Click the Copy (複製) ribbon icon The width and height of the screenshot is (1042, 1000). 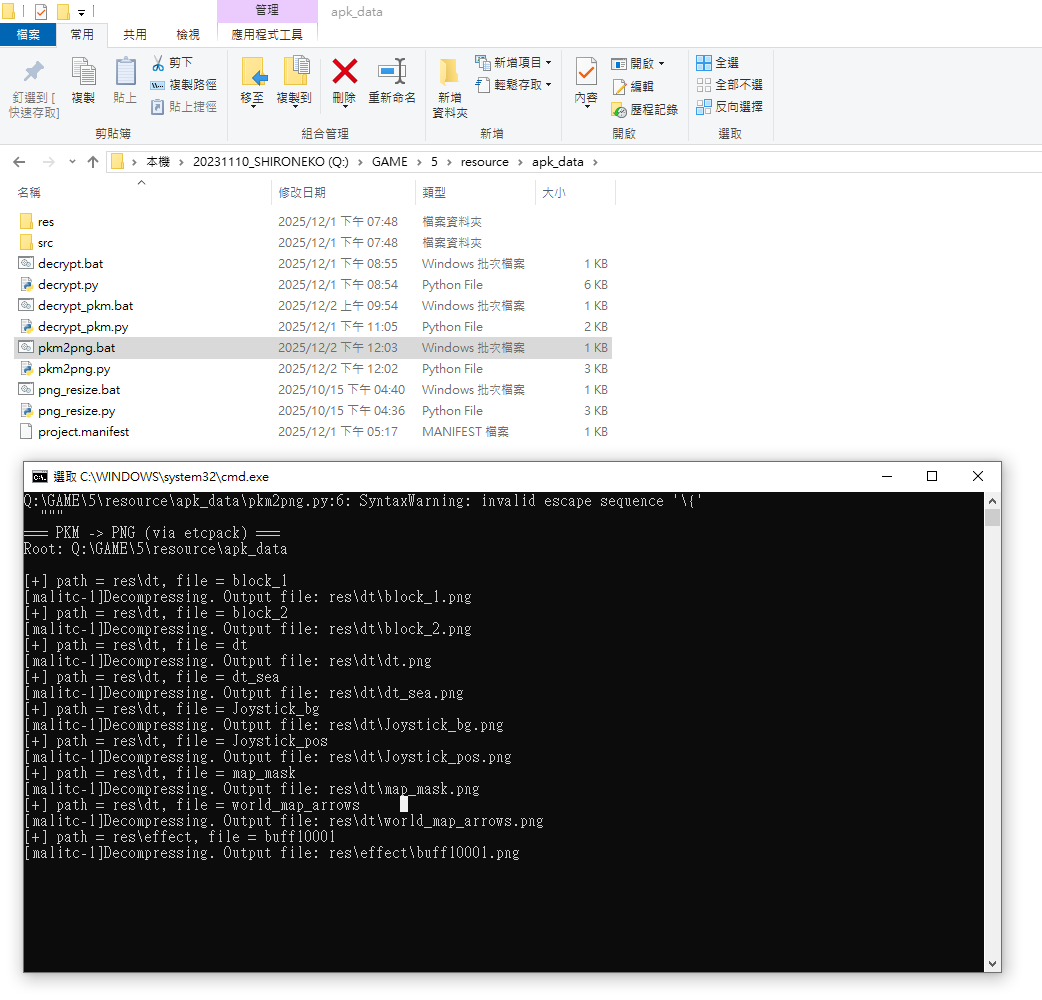coord(83,72)
